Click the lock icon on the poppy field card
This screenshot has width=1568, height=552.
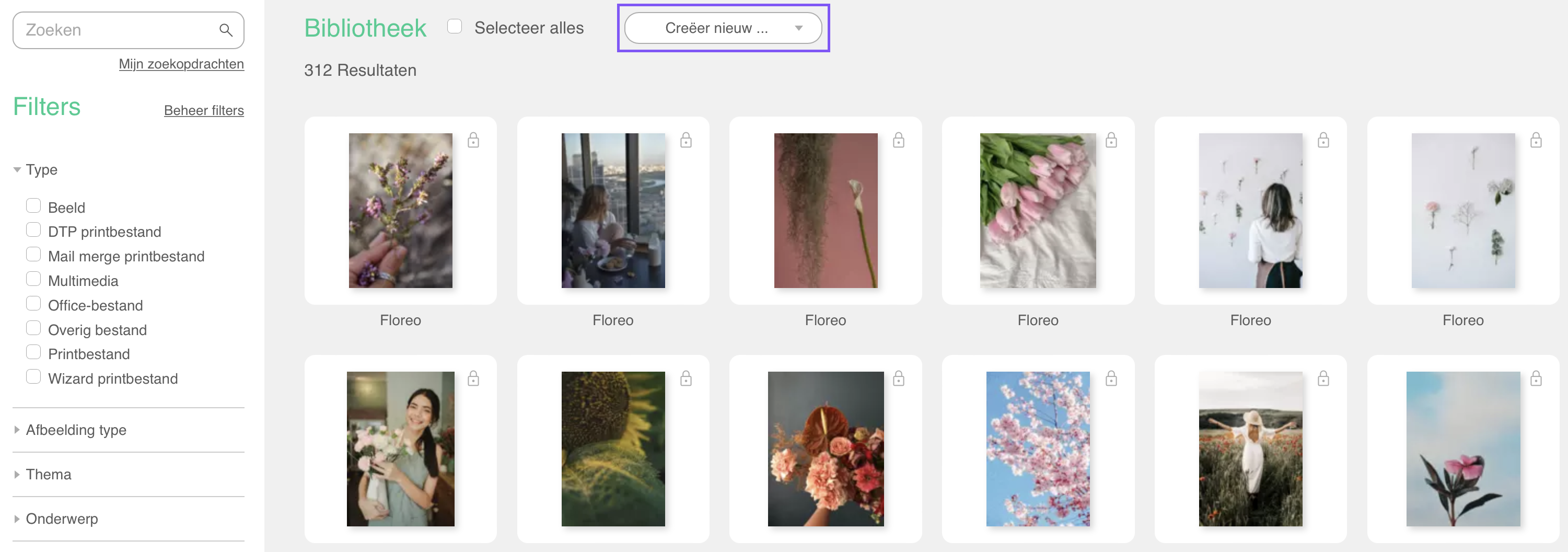[1323, 378]
